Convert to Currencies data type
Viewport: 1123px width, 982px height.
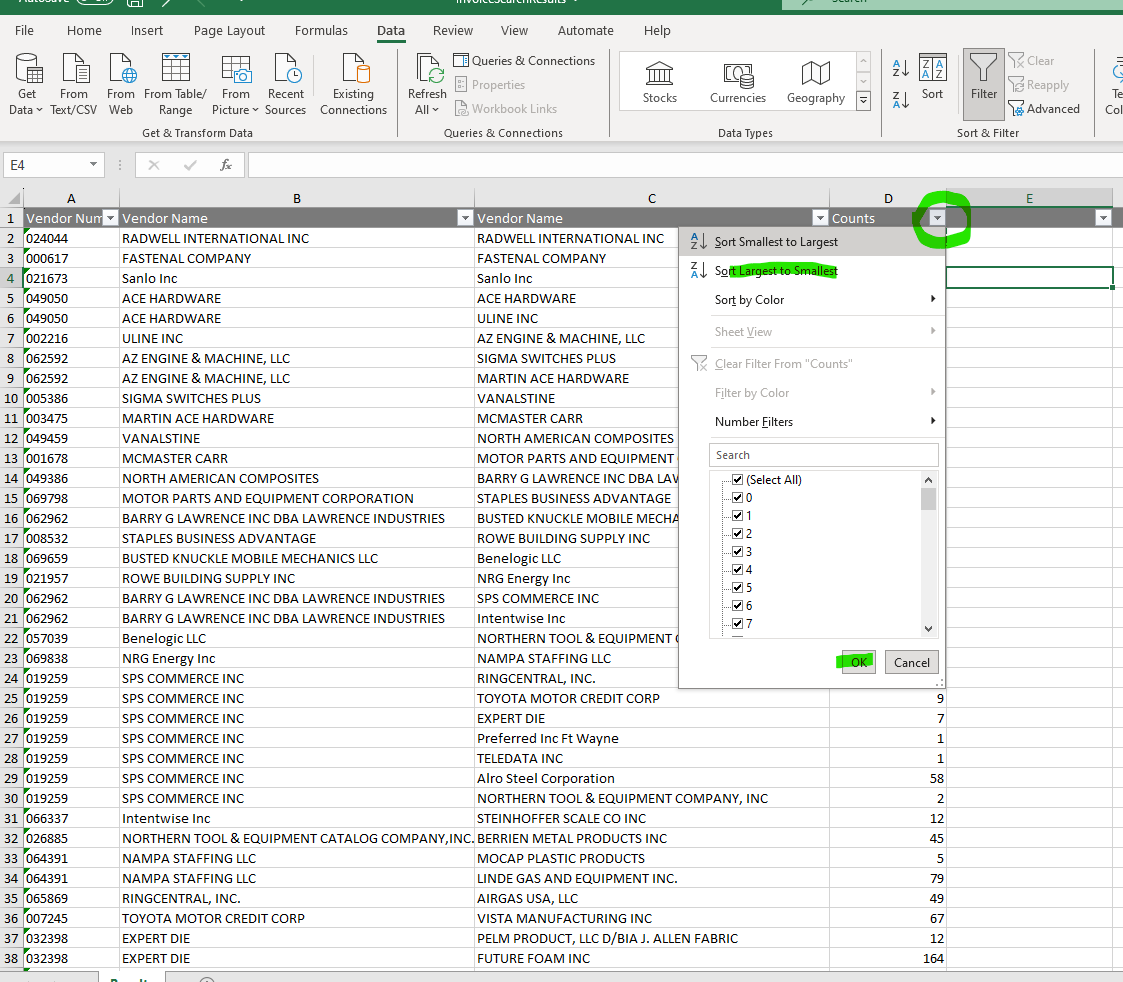point(738,82)
